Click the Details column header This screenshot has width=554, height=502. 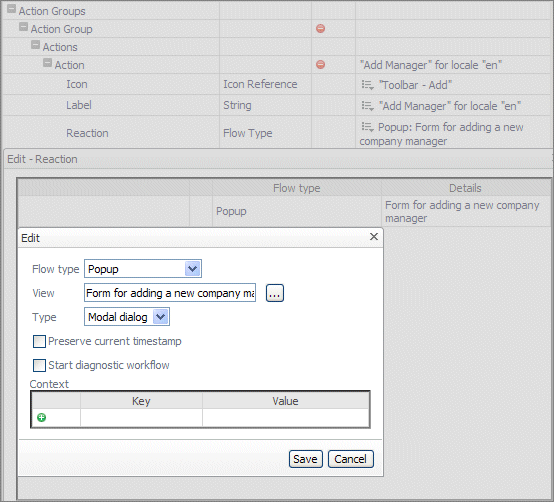pyautogui.click(x=465, y=188)
